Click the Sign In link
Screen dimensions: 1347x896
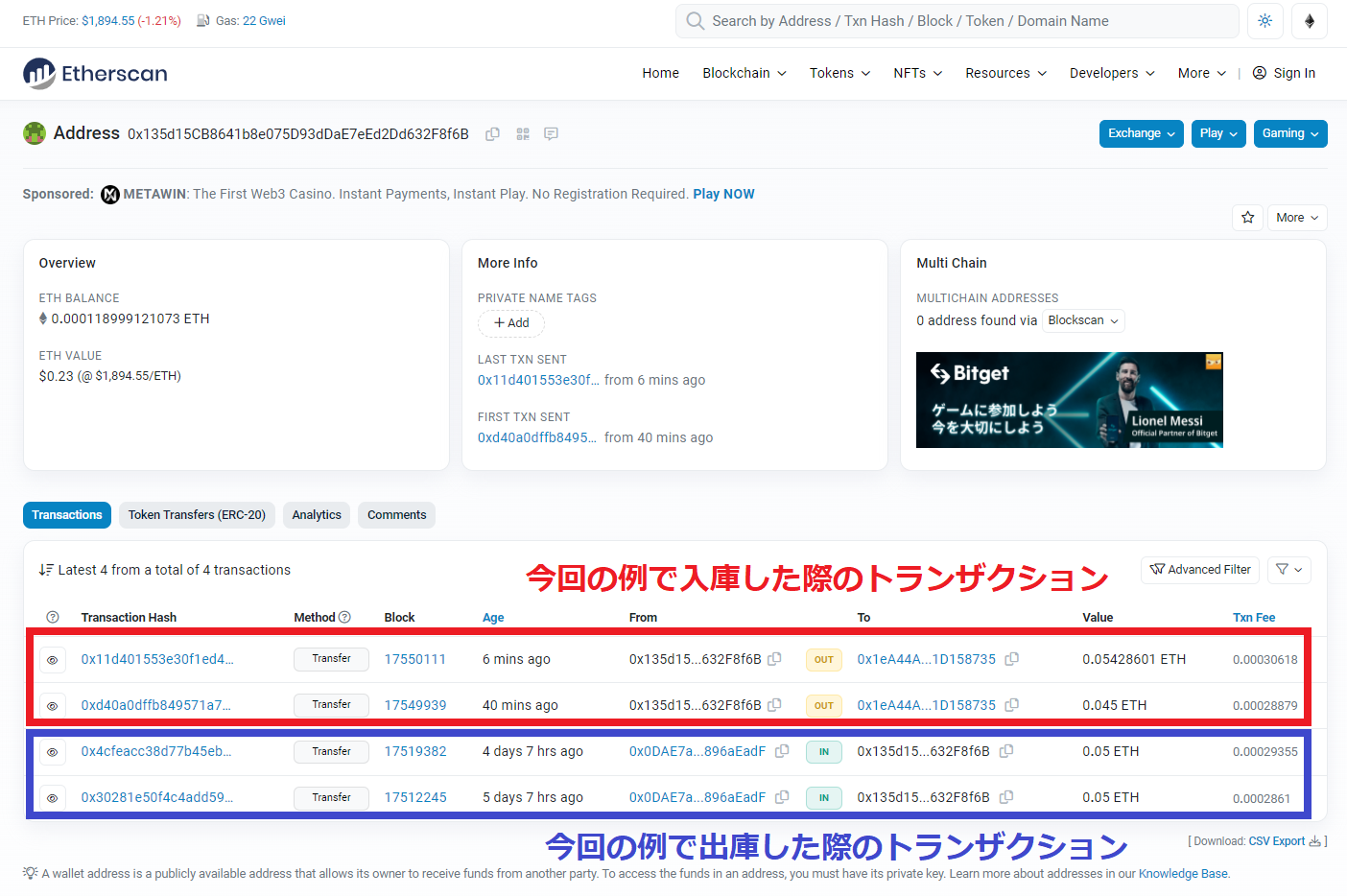coord(1294,73)
